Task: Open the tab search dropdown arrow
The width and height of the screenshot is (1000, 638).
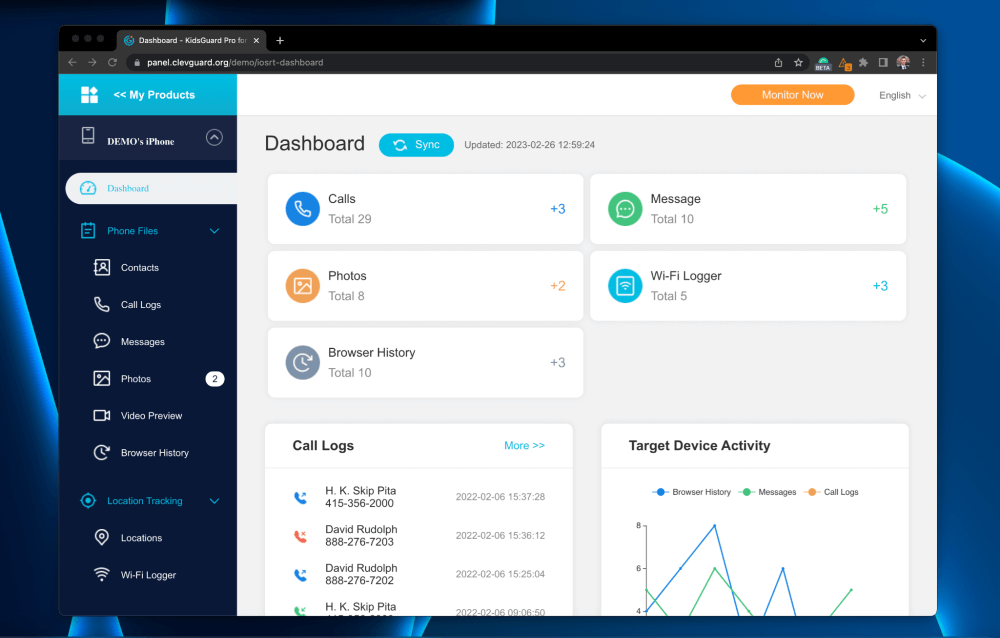Action: click(x=923, y=40)
